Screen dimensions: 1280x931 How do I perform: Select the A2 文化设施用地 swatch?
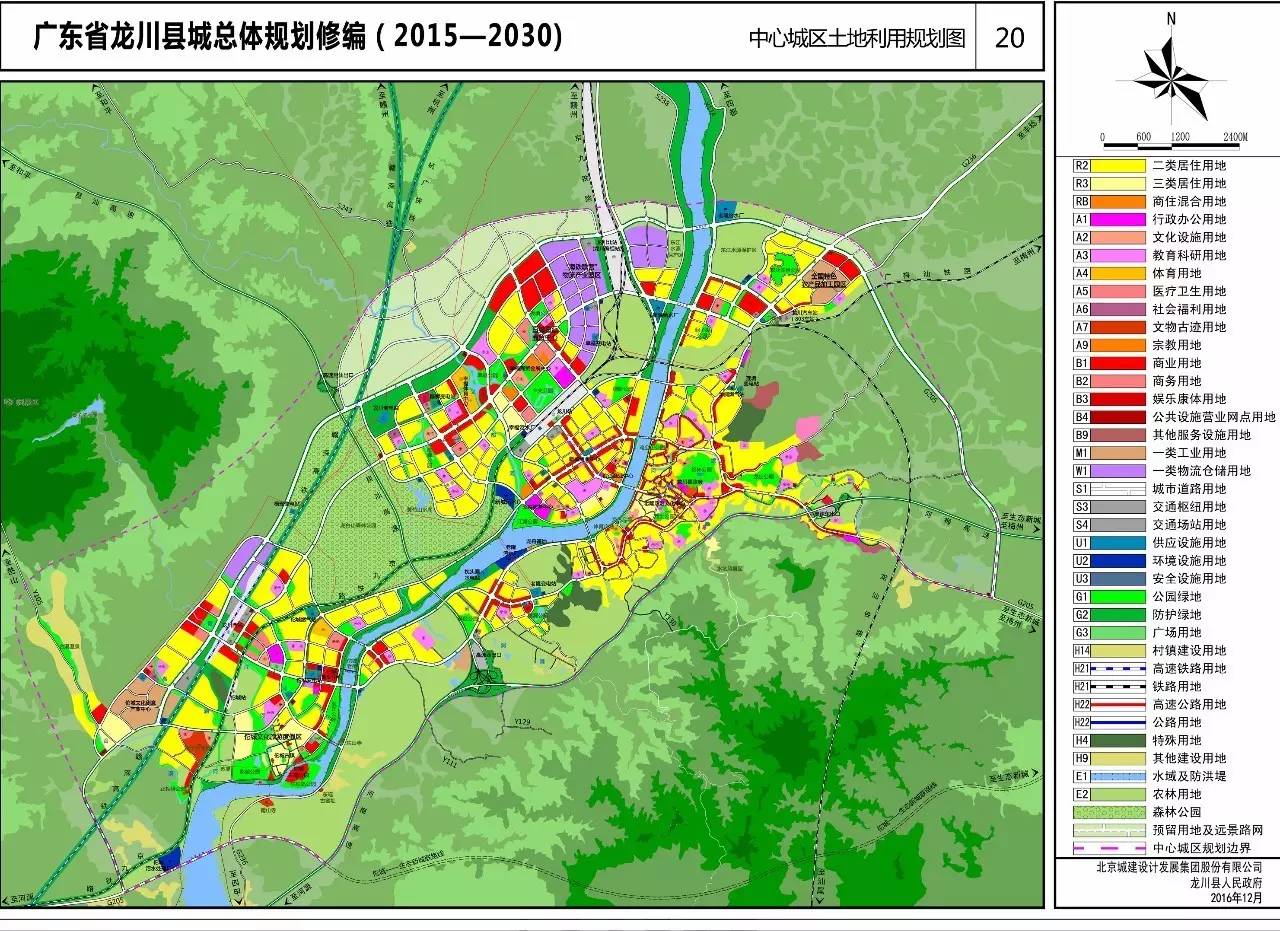click(x=1118, y=238)
